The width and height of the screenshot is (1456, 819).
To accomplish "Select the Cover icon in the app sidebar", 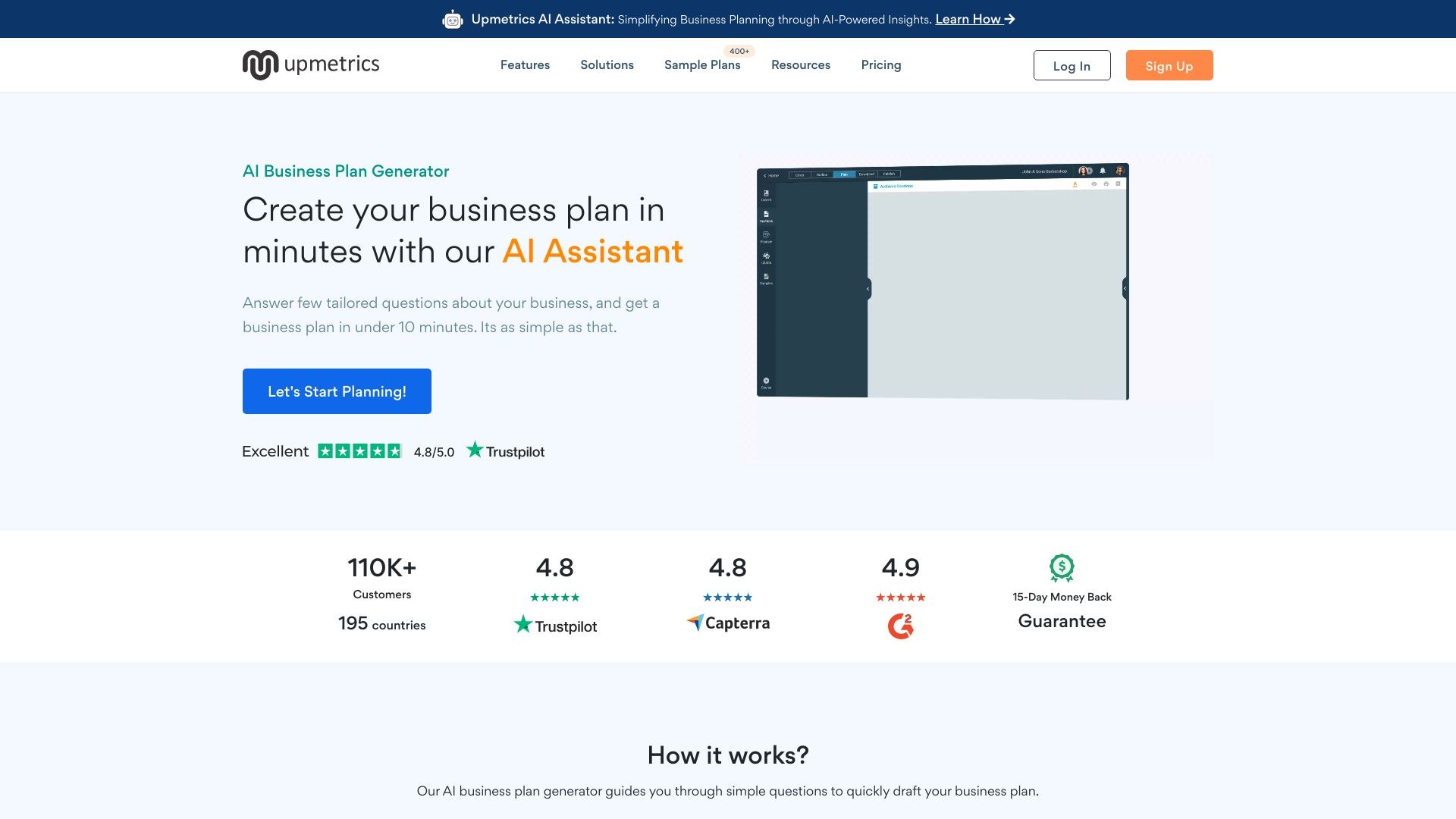I will click(767, 193).
